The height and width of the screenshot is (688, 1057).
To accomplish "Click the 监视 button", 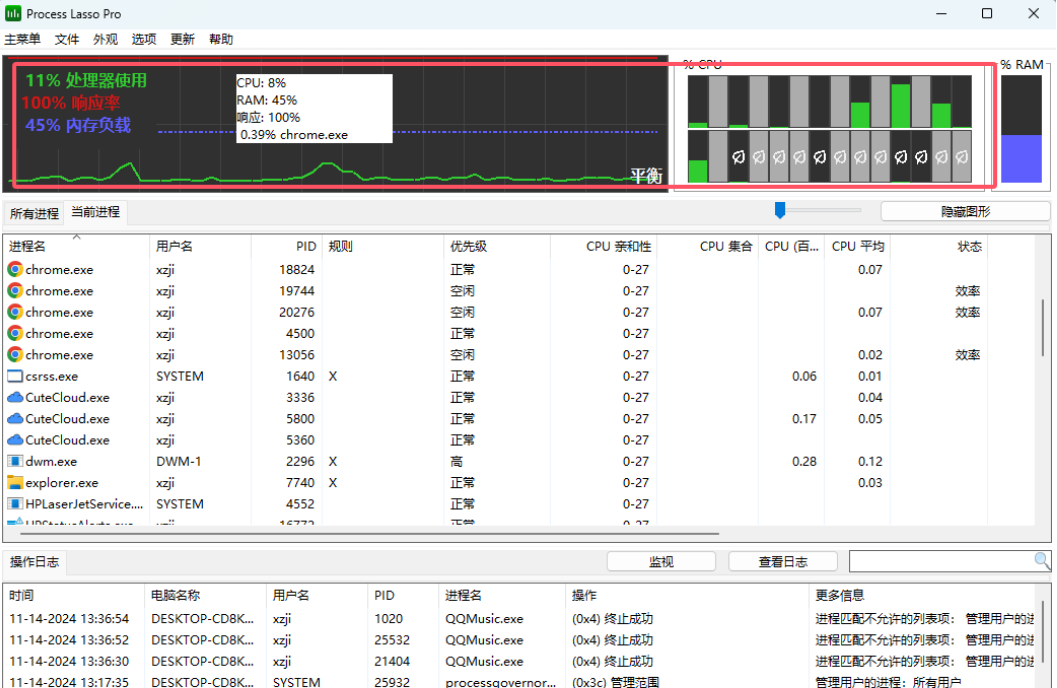I will point(661,562).
